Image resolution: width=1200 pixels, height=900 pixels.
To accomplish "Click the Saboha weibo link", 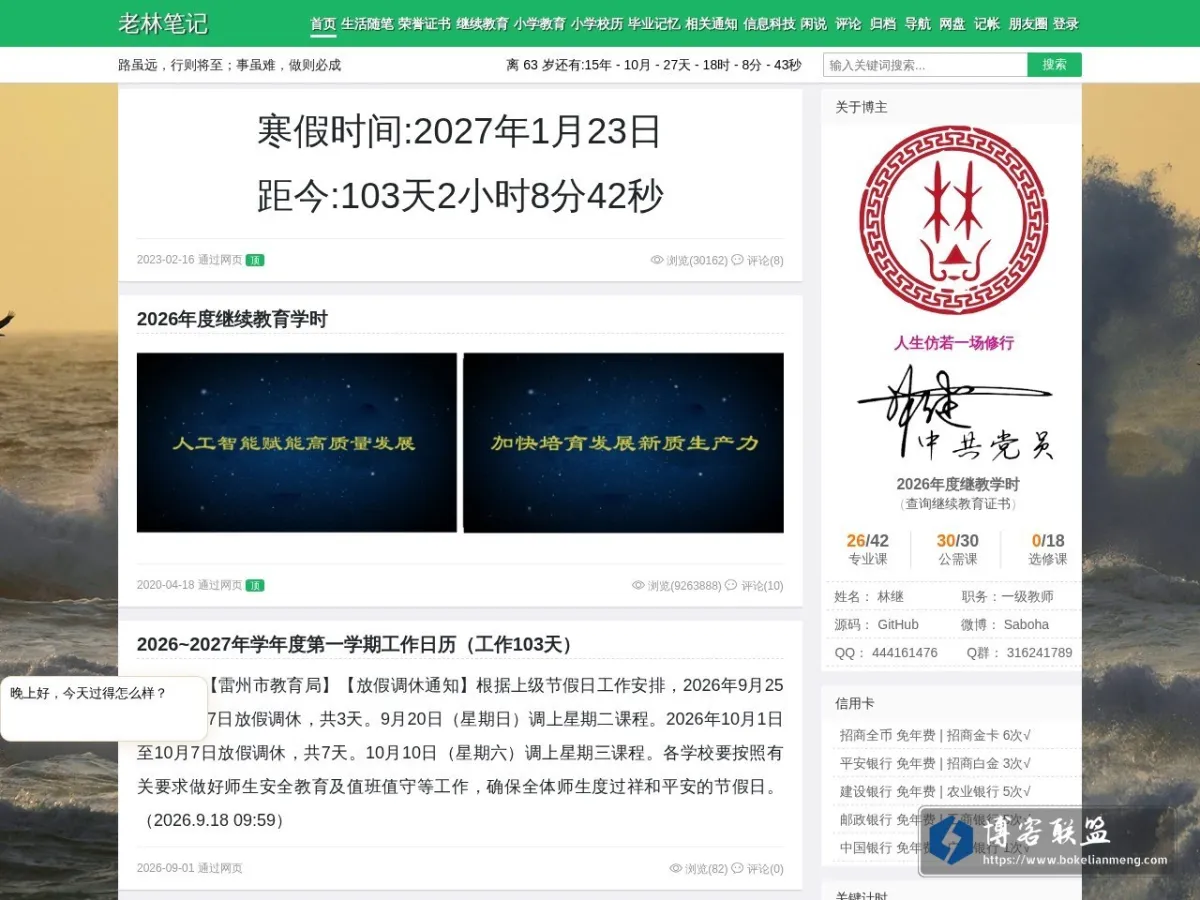I will tap(1026, 625).
